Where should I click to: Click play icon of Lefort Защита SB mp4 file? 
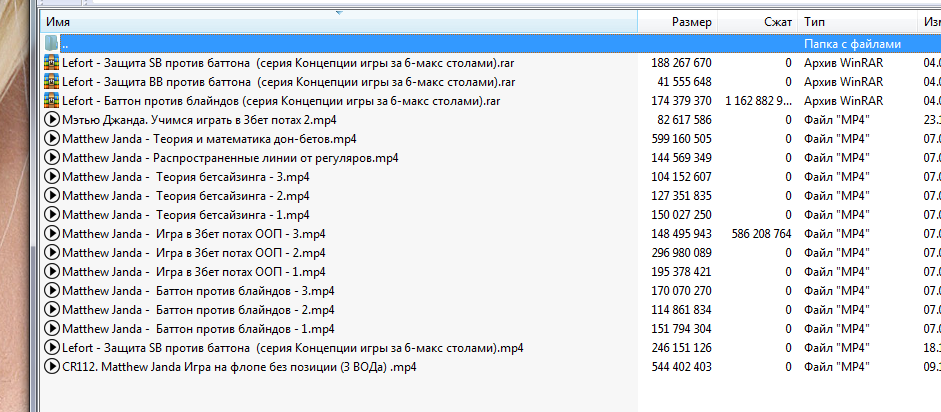pos(52,348)
